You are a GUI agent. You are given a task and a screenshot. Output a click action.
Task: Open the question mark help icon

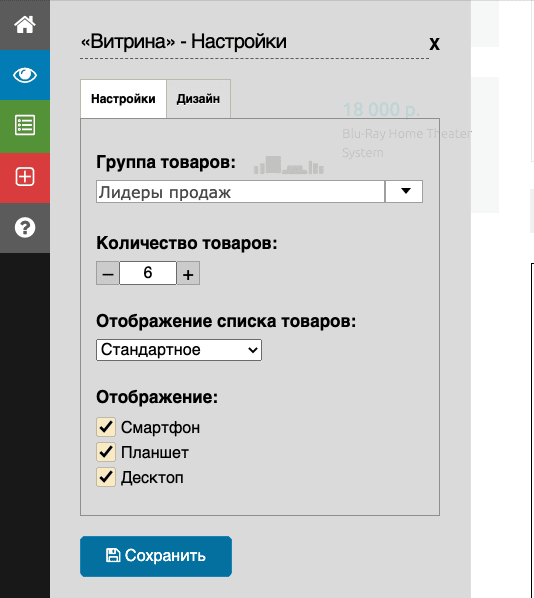click(x=25, y=228)
